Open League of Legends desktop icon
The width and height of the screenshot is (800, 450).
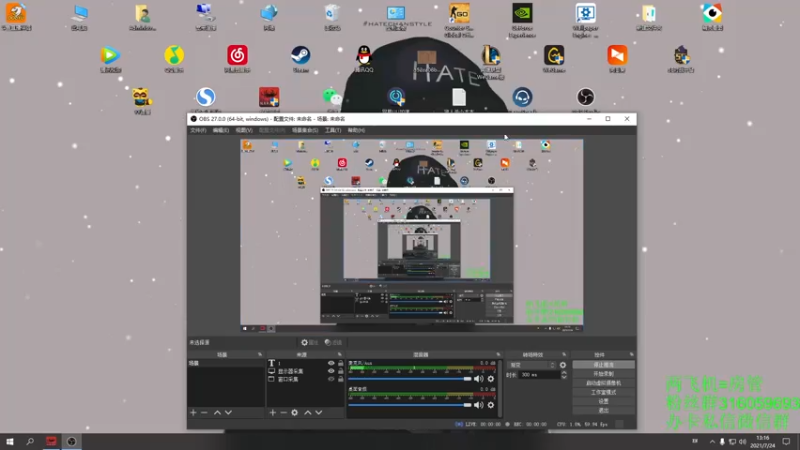[x=490, y=60]
